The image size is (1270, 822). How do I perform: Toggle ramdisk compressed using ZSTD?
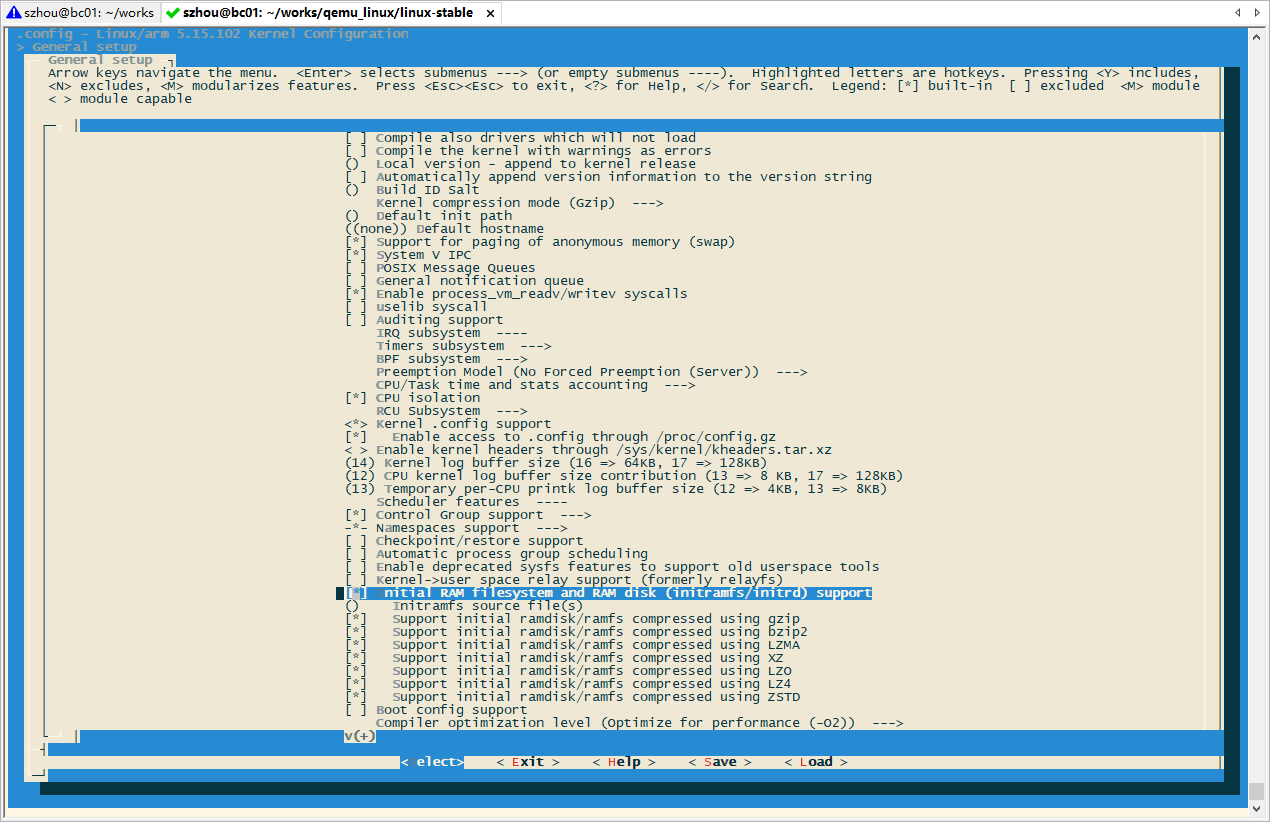point(572,697)
